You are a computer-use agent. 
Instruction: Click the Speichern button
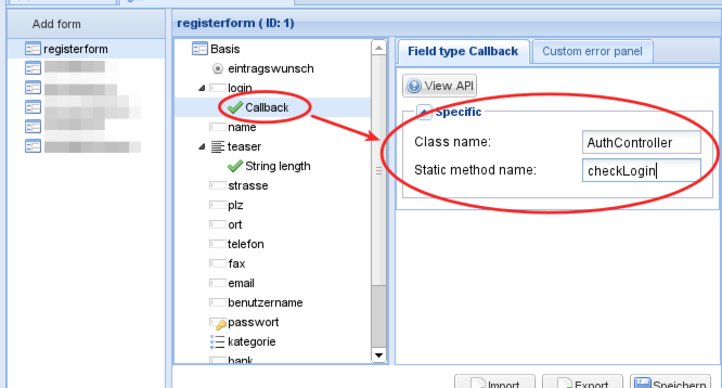tap(670, 382)
